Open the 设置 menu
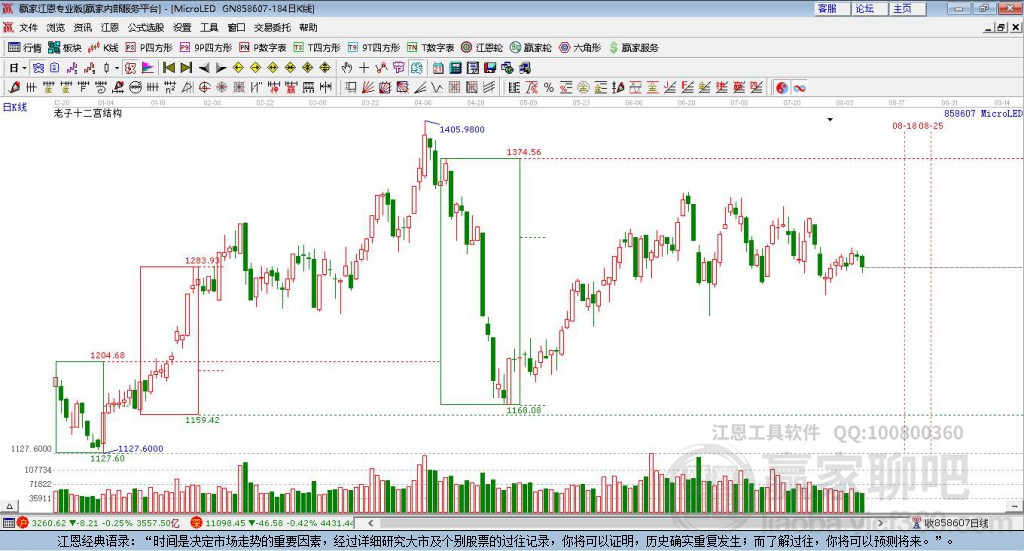 point(182,27)
